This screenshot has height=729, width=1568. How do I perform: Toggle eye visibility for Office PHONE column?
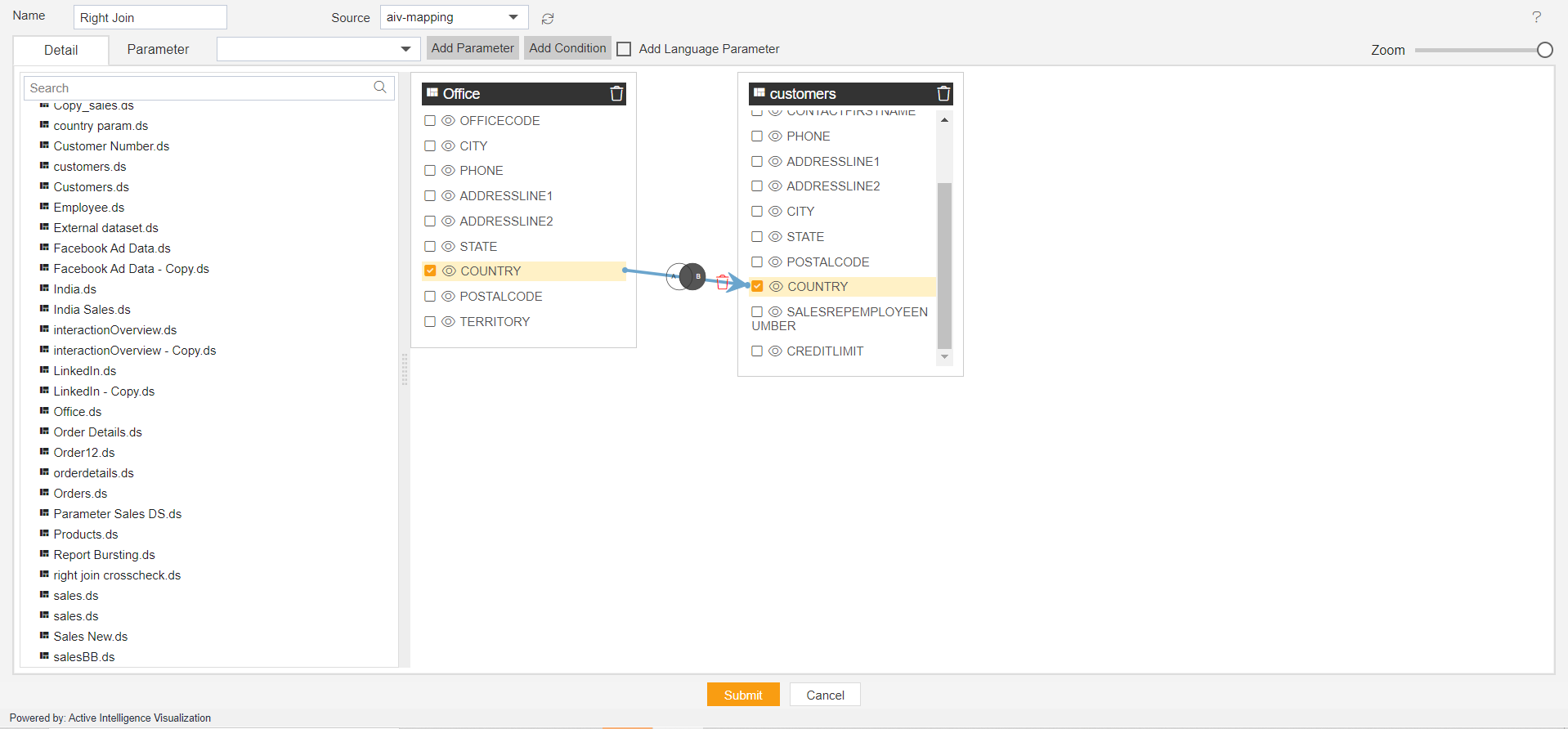pyautogui.click(x=448, y=170)
